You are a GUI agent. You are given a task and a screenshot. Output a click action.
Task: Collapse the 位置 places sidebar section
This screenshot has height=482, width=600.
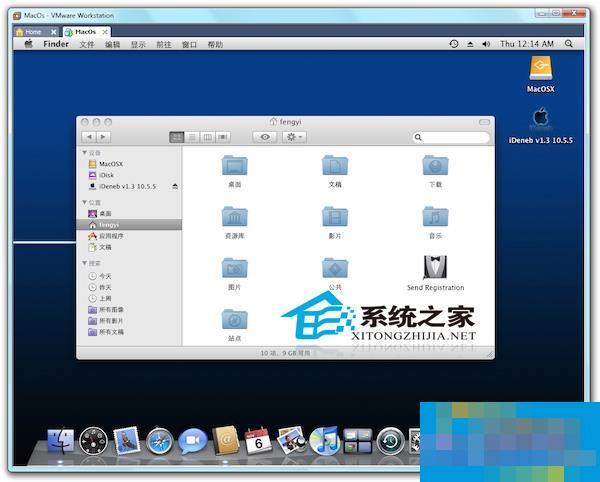click(84, 202)
